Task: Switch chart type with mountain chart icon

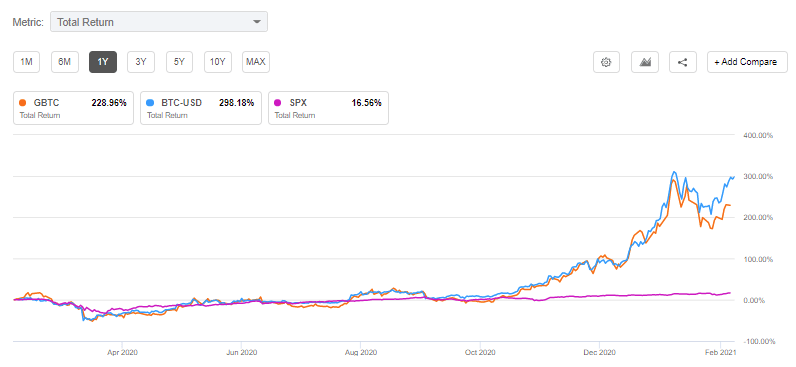Action: [645, 62]
